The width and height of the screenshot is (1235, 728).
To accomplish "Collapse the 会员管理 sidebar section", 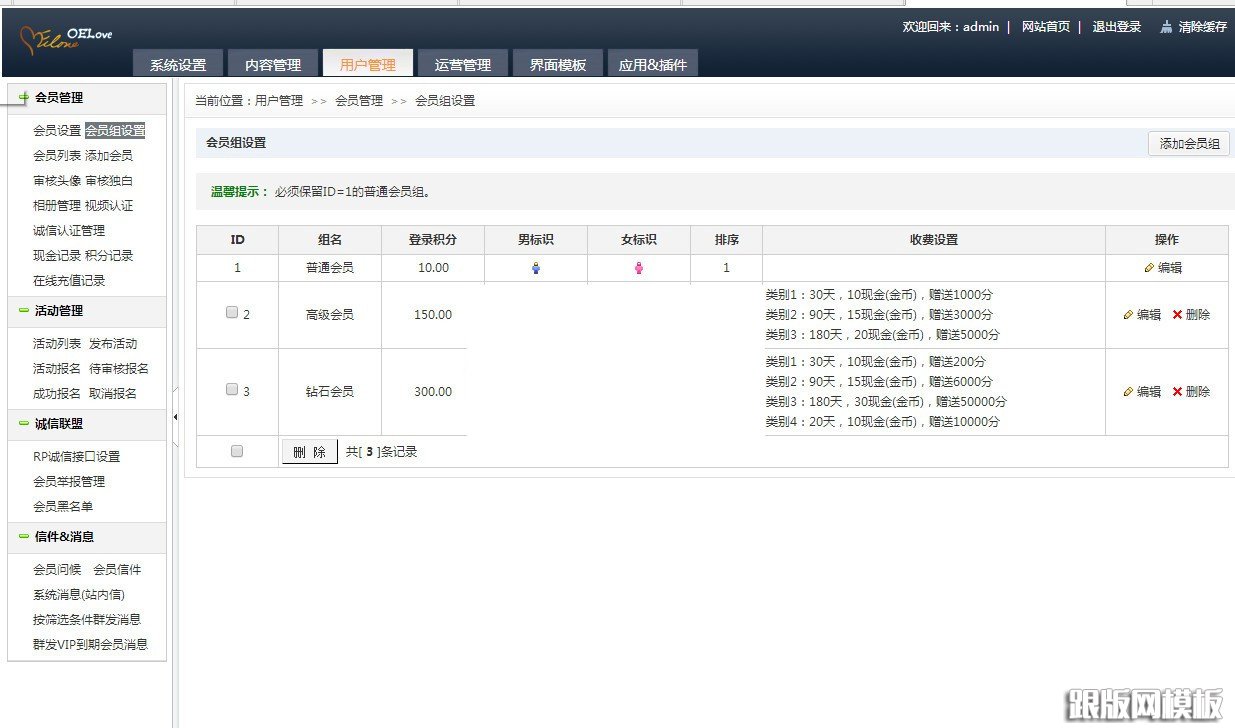I will pos(22,96).
